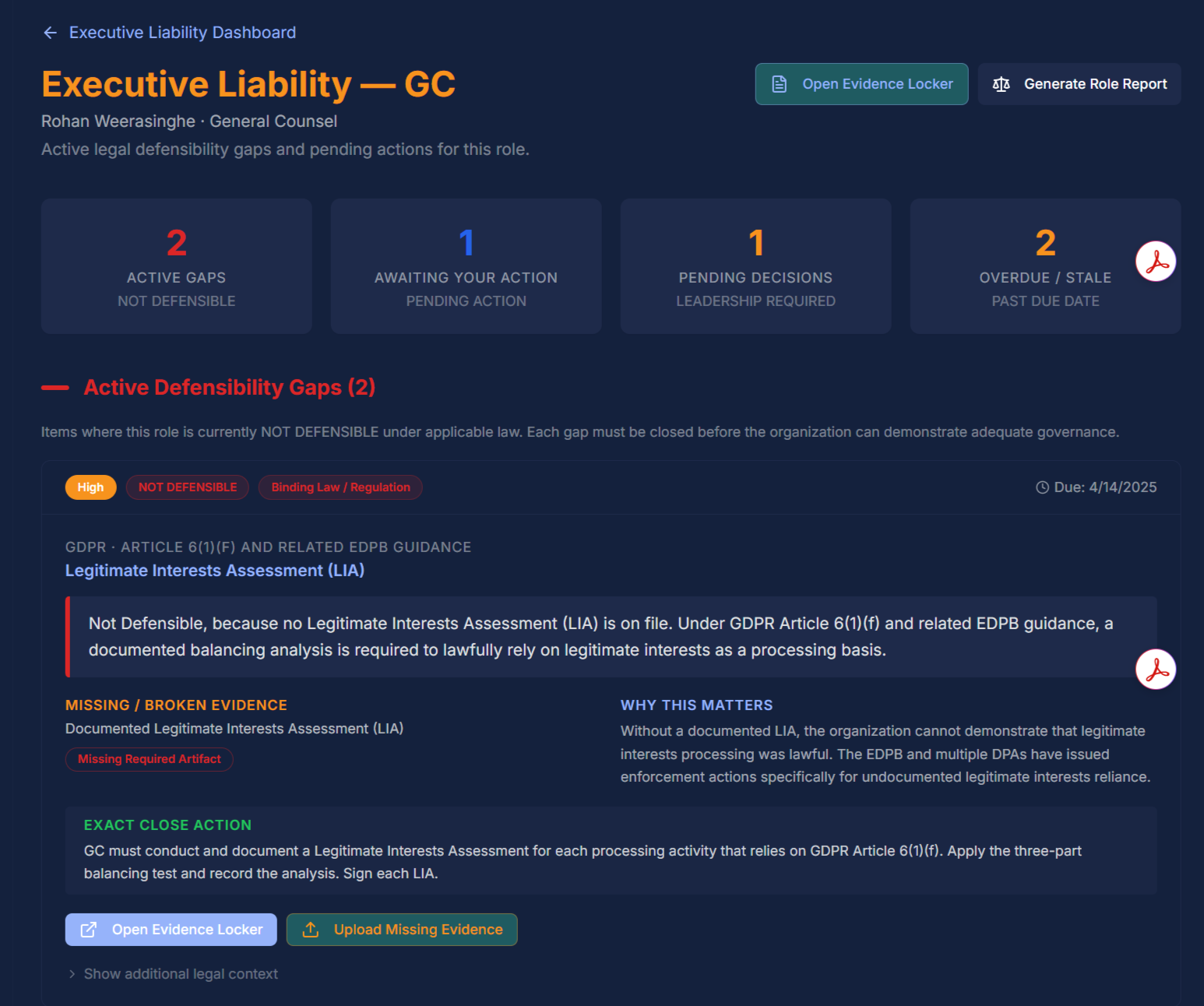Image resolution: width=1204 pixels, height=1006 pixels.
Task: Click the upload icon on Upload Missing Evidence
Action: coord(311,929)
